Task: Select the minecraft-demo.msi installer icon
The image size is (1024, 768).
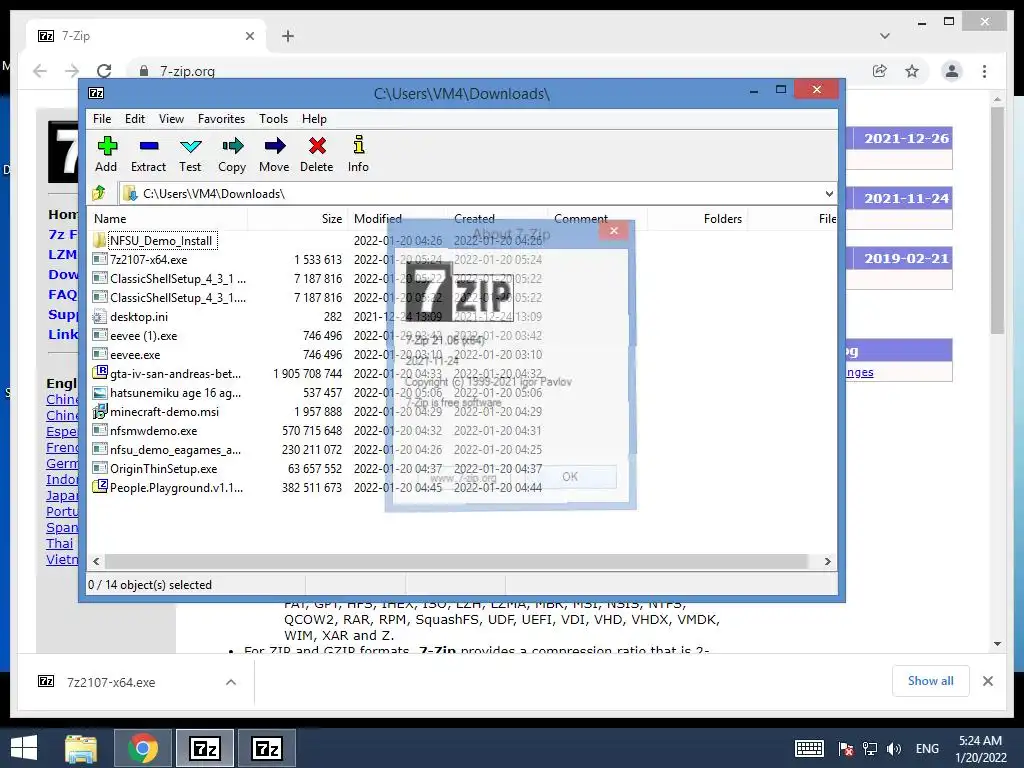Action: pos(99,411)
